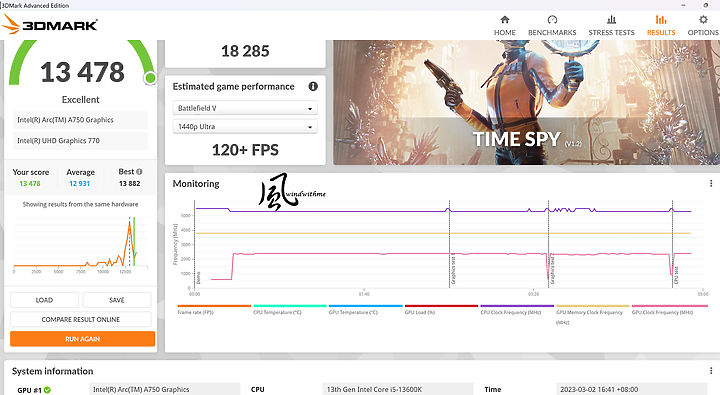Click the 3DMark logo
720x395 pixels.
(x=50, y=24)
